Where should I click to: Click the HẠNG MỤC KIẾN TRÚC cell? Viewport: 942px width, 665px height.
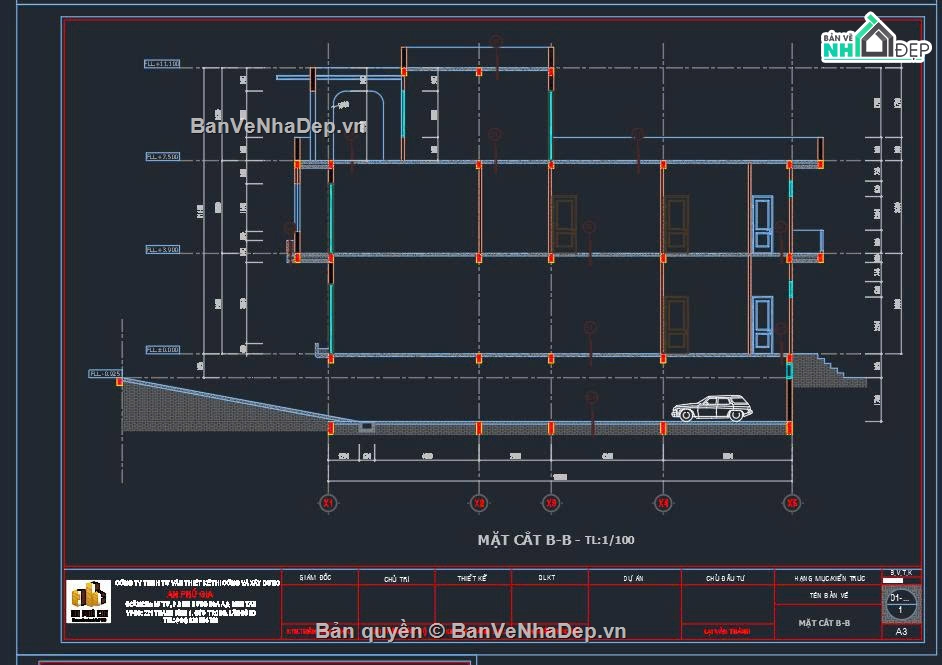pyautogui.click(x=830, y=578)
